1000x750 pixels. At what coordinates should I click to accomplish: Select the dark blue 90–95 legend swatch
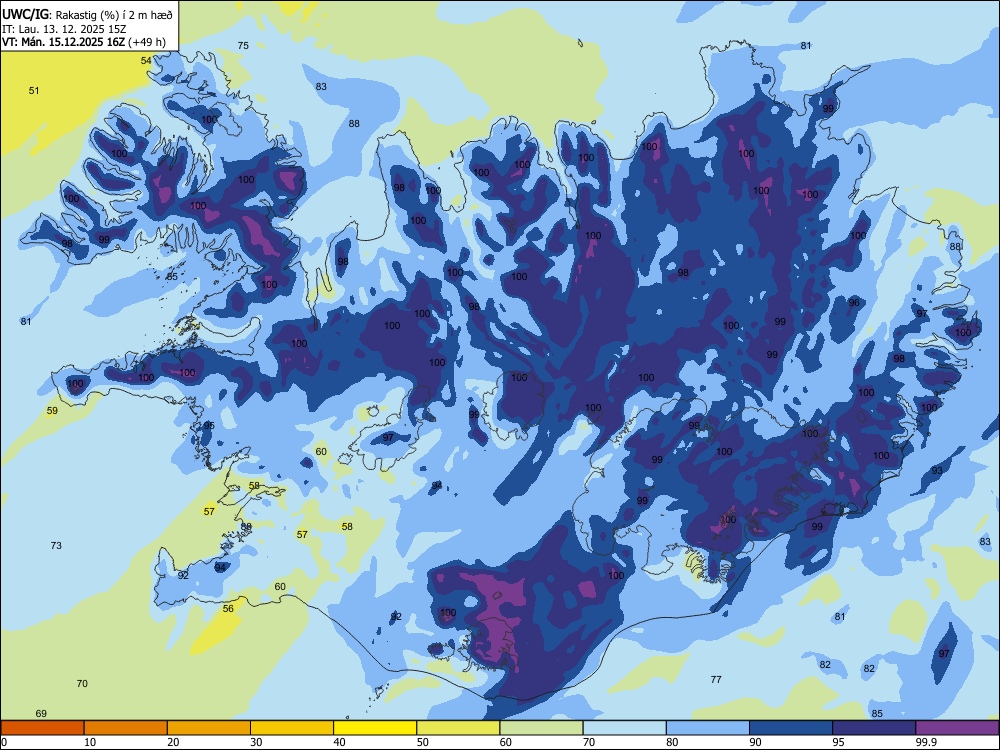(x=791, y=728)
